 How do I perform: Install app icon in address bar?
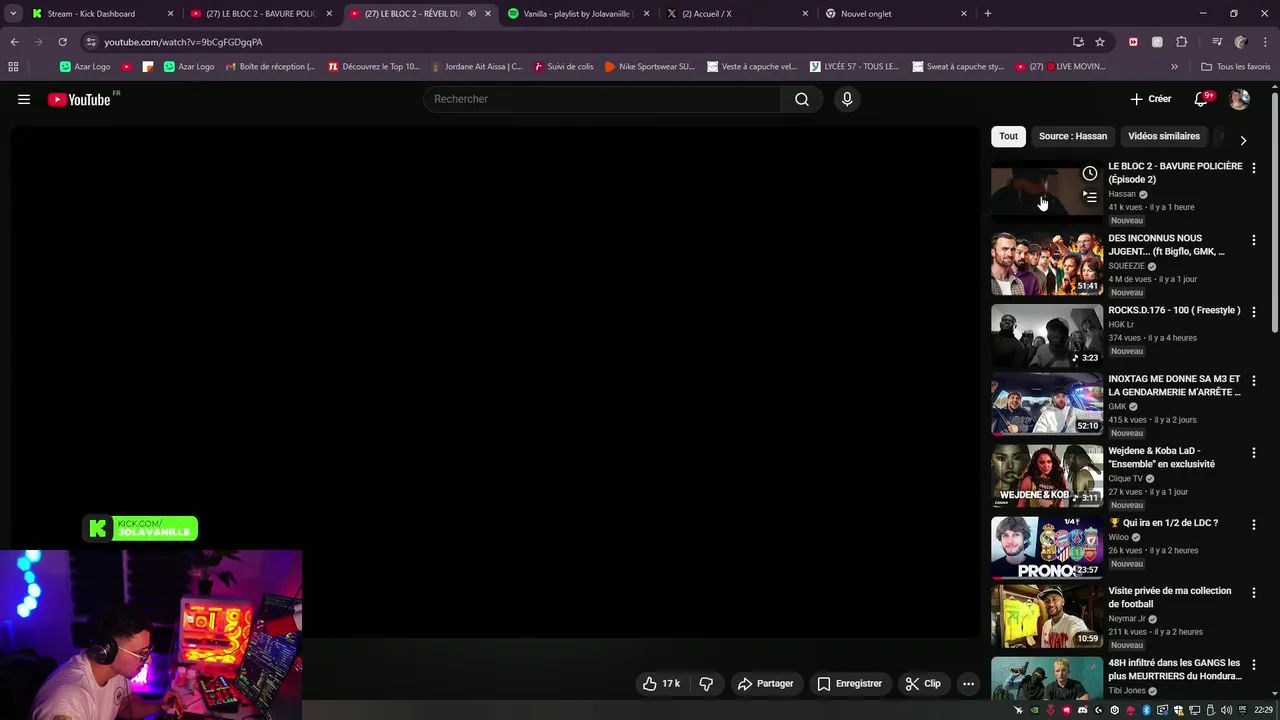tap(1078, 42)
